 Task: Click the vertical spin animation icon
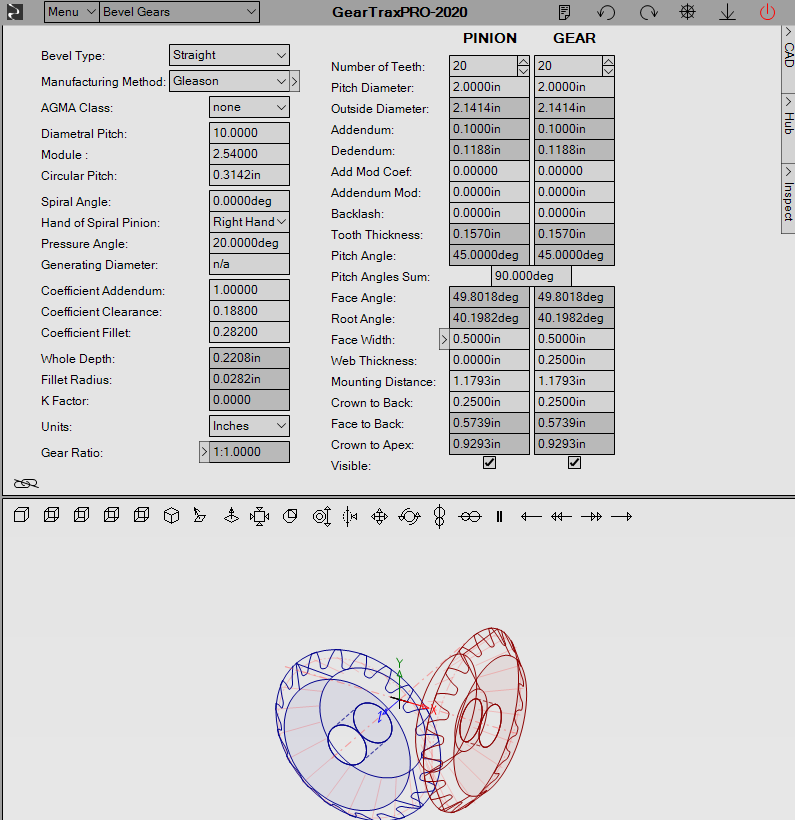click(439, 517)
